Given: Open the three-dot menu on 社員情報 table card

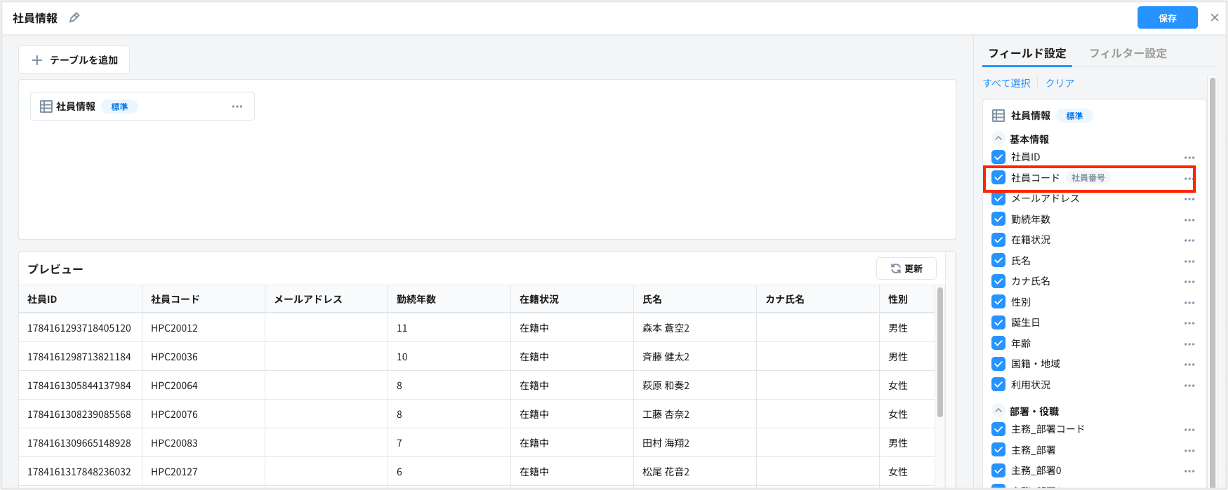Looking at the screenshot, I should pyautogui.click(x=237, y=107).
